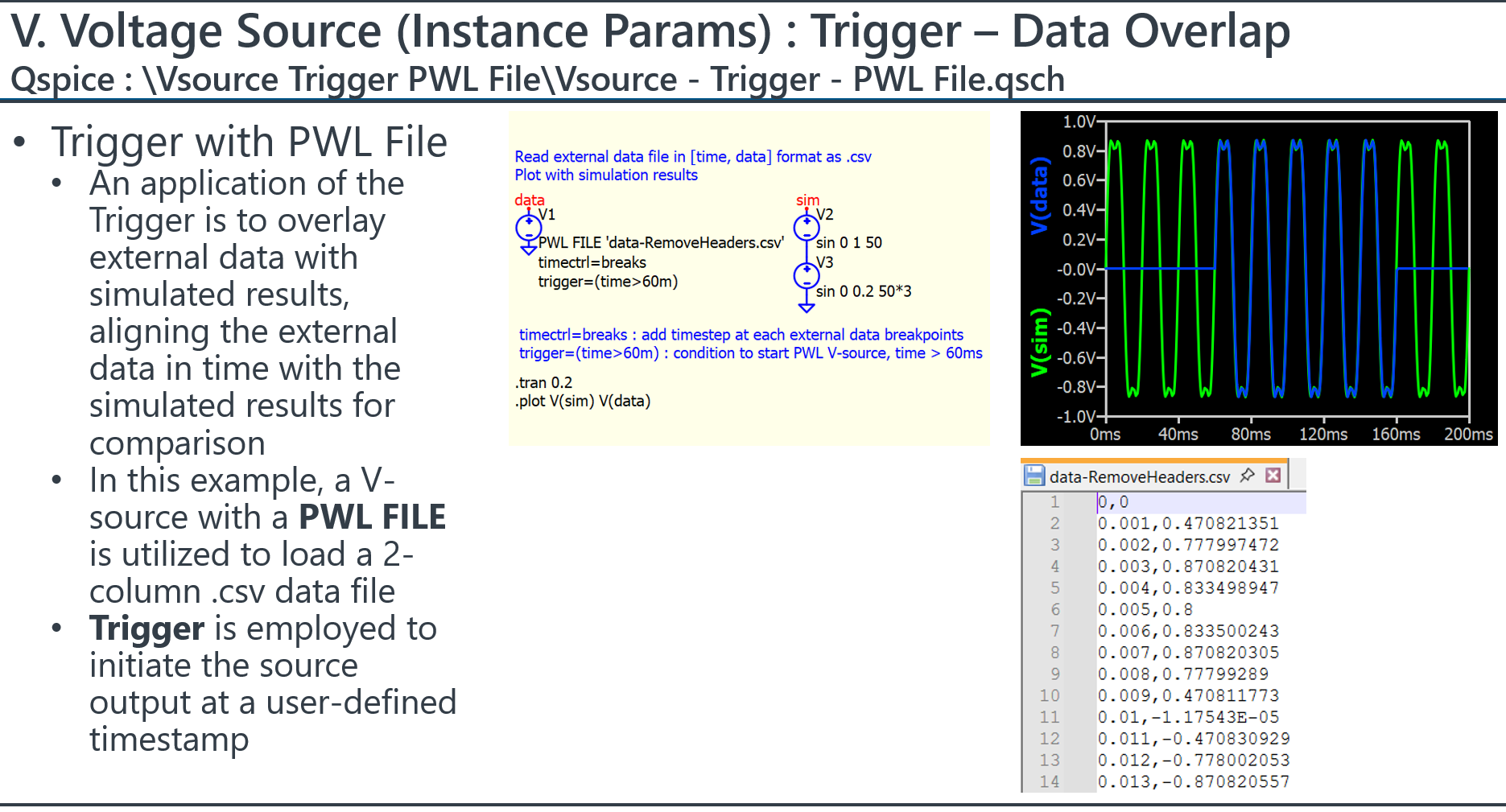1506x812 pixels.
Task: Close the data-RemoveHeaders.csv tab
Action: pyautogui.click(x=1273, y=476)
